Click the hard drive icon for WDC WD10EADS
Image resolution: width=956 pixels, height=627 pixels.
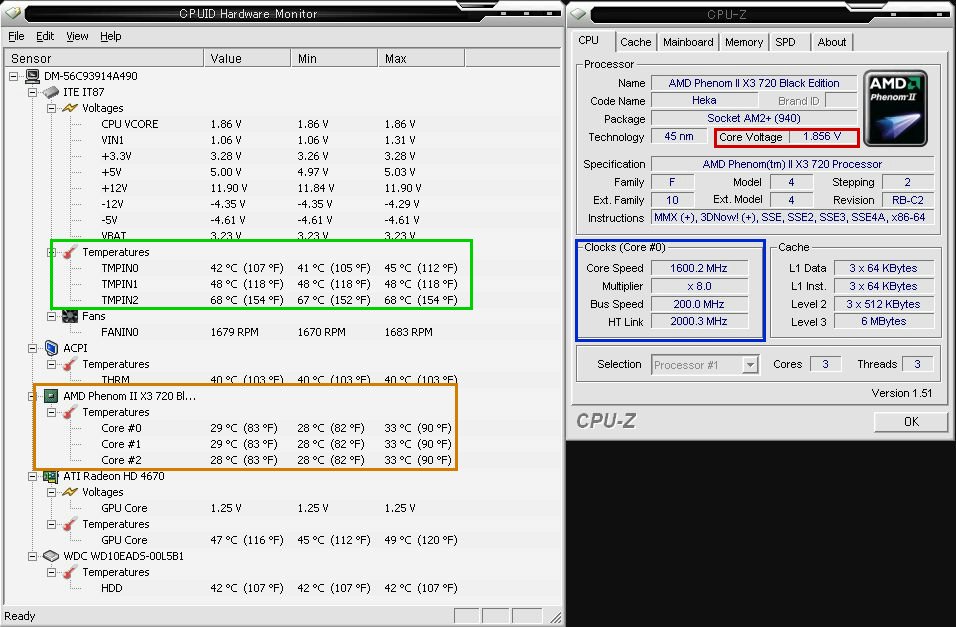pyautogui.click(x=51, y=556)
